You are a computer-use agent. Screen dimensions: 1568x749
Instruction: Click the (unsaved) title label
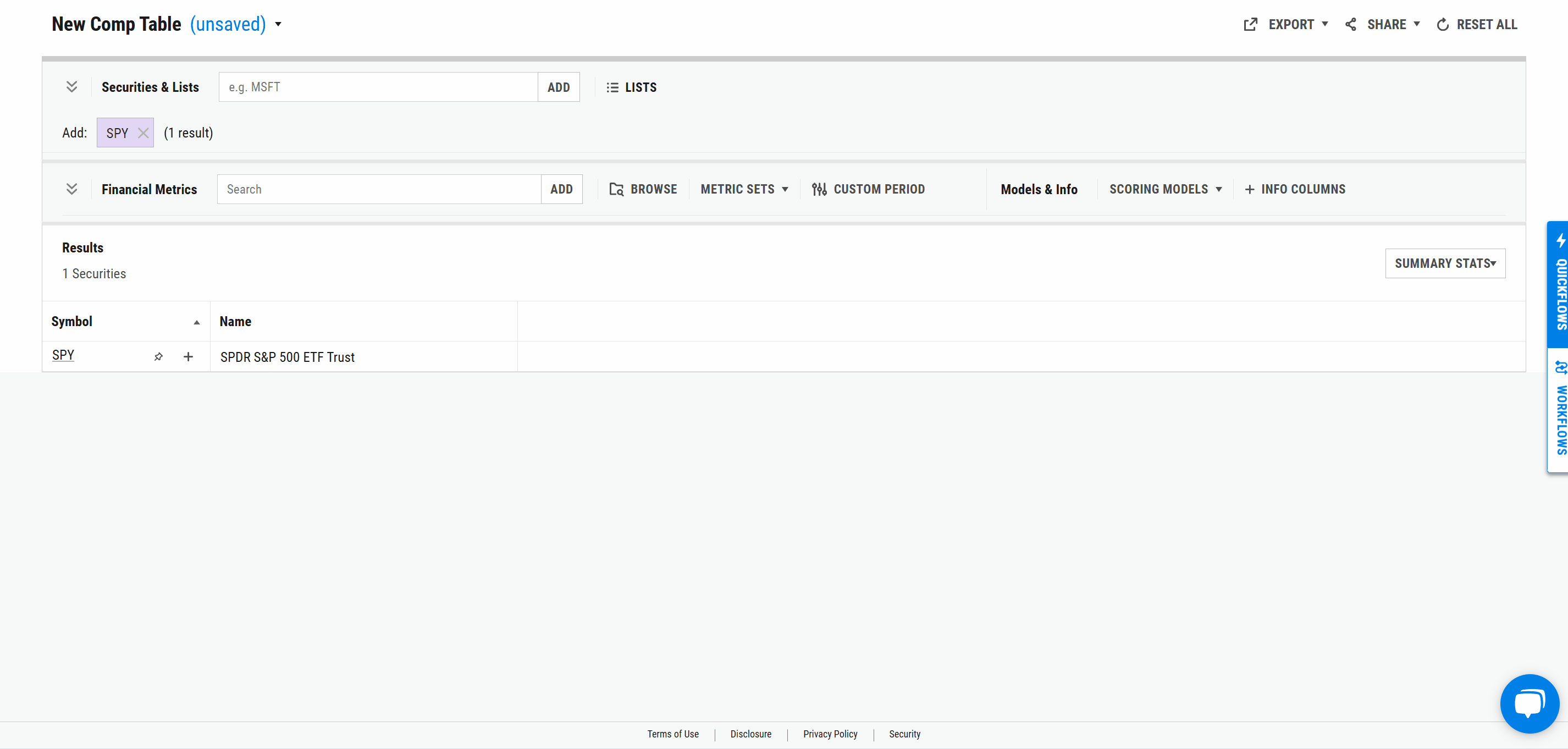point(228,24)
